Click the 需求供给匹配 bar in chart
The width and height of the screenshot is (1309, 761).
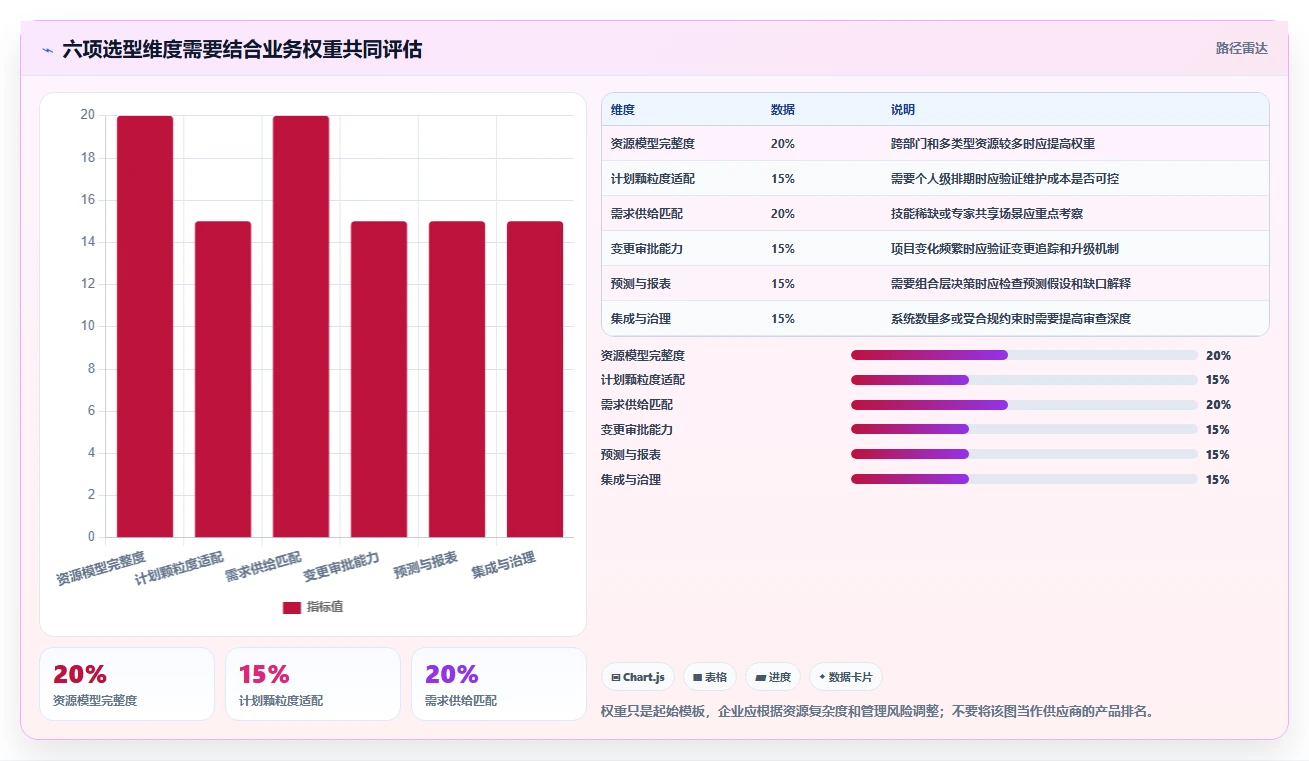pyautogui.click(x=301, y=326)
